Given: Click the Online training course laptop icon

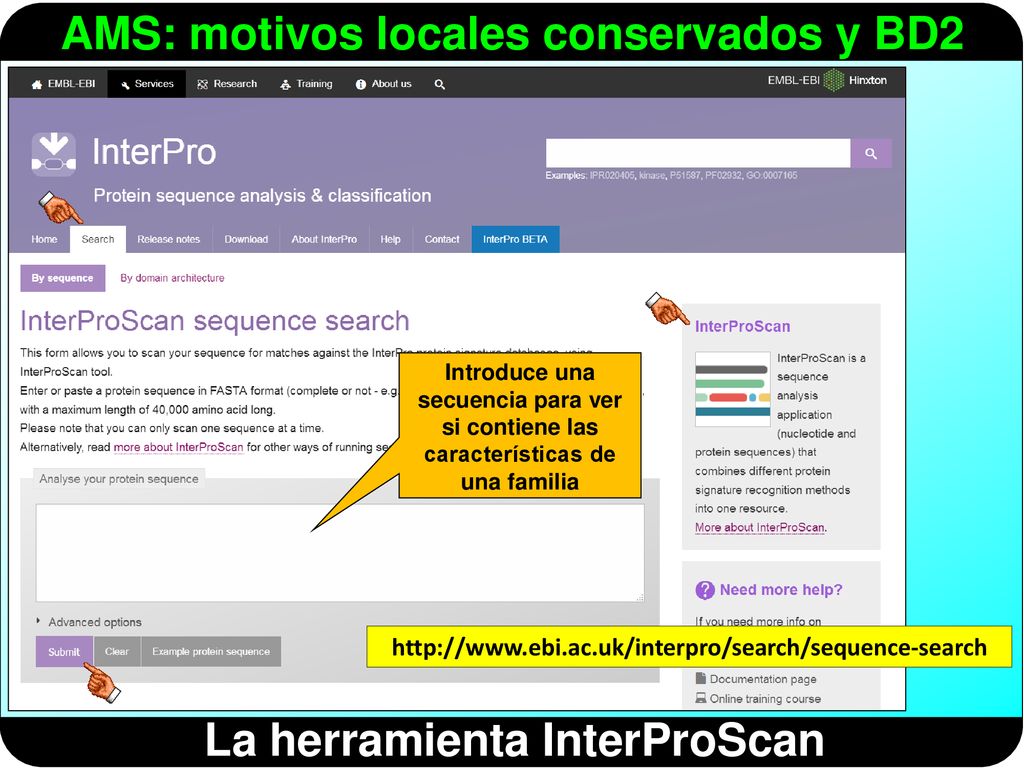Looking at the screenshot, I should [x=701, y=698].
